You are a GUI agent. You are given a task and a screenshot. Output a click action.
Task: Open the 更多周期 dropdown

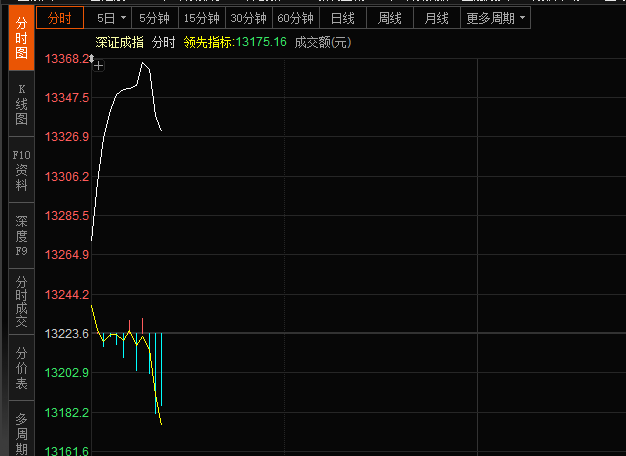522,18
